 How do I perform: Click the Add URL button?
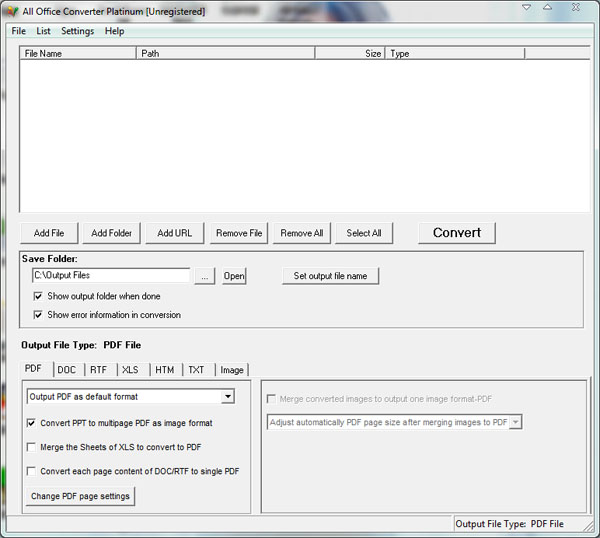[x=174, y=233]
